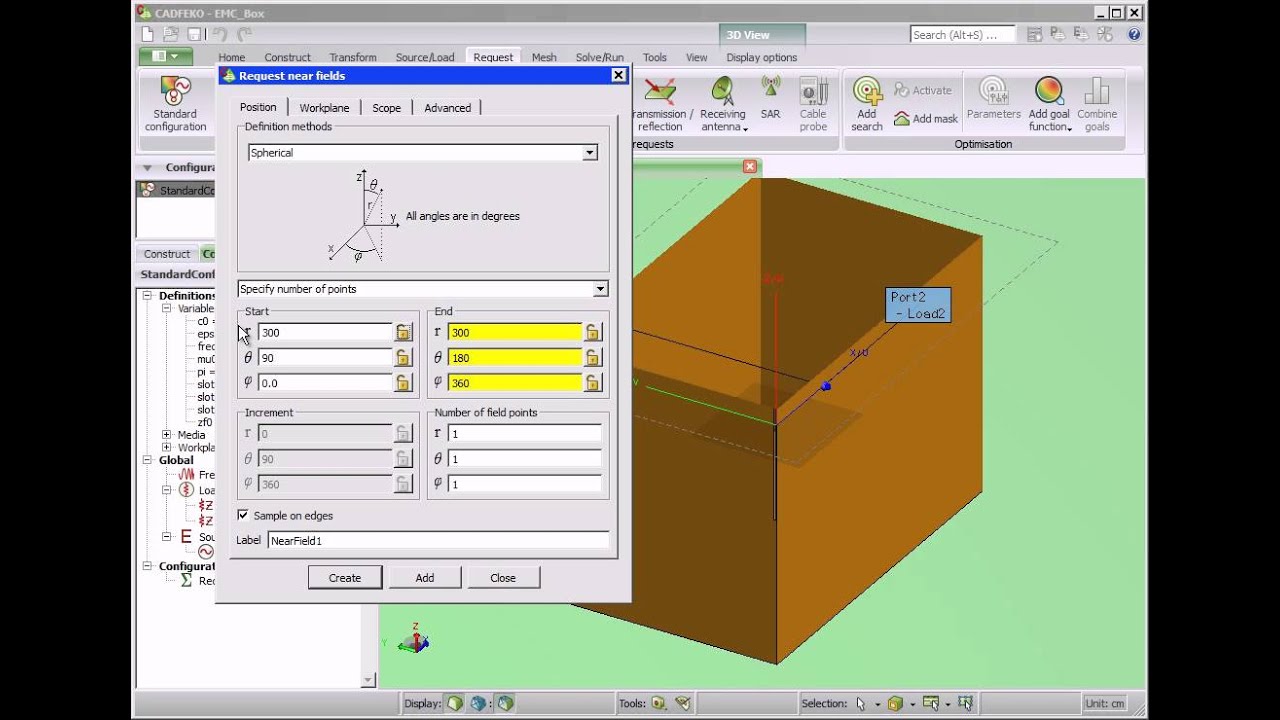This screenshot has height=720, width=1280.
Task: Click the Undo arrow
Action: [221, 34]
